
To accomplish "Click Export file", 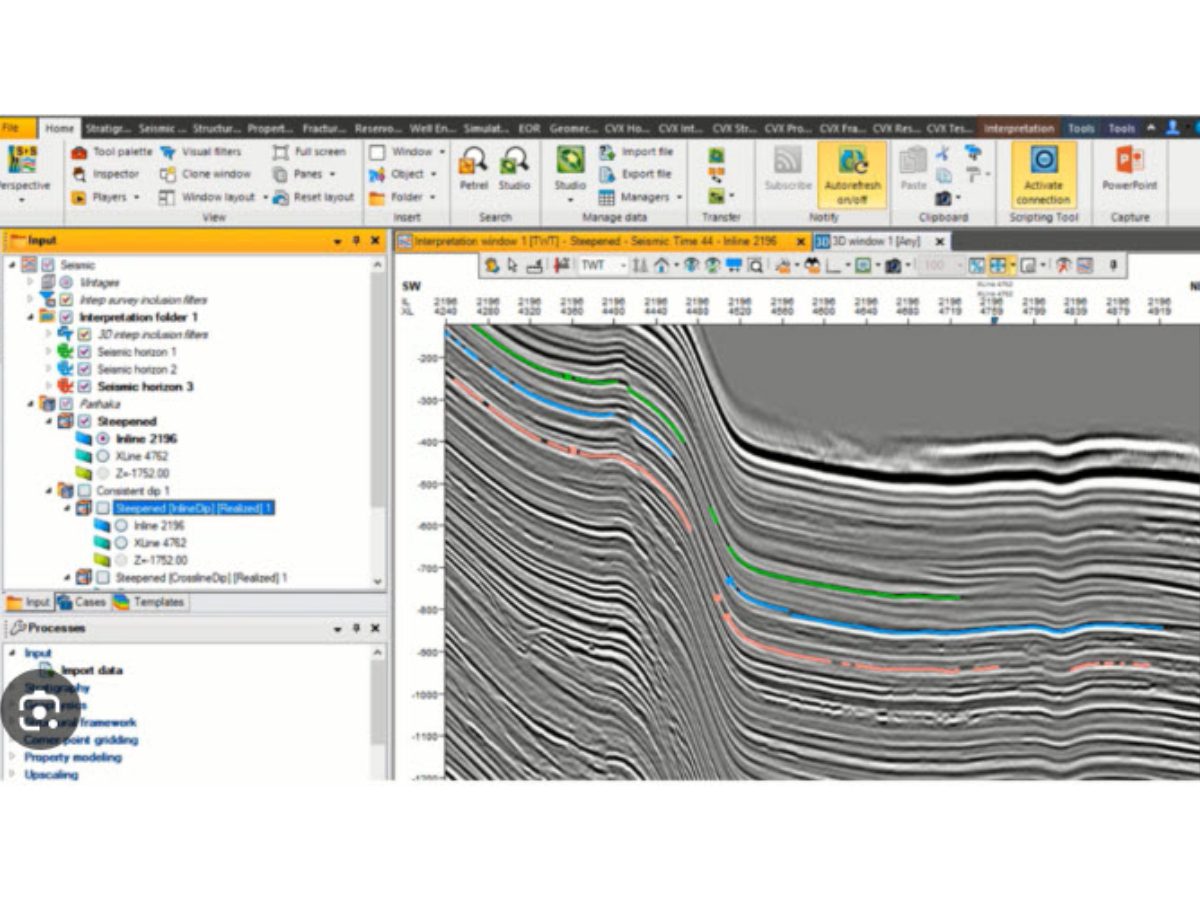I will (x=635, y=174).
